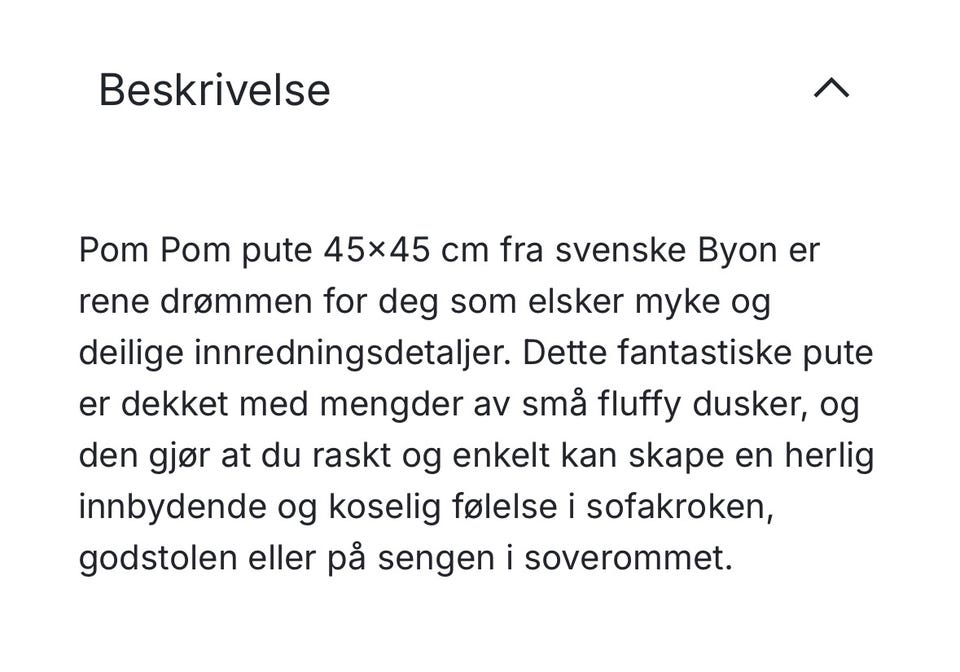
Task: Click the word innredningsdetaljer
Action: pos(351,354)
